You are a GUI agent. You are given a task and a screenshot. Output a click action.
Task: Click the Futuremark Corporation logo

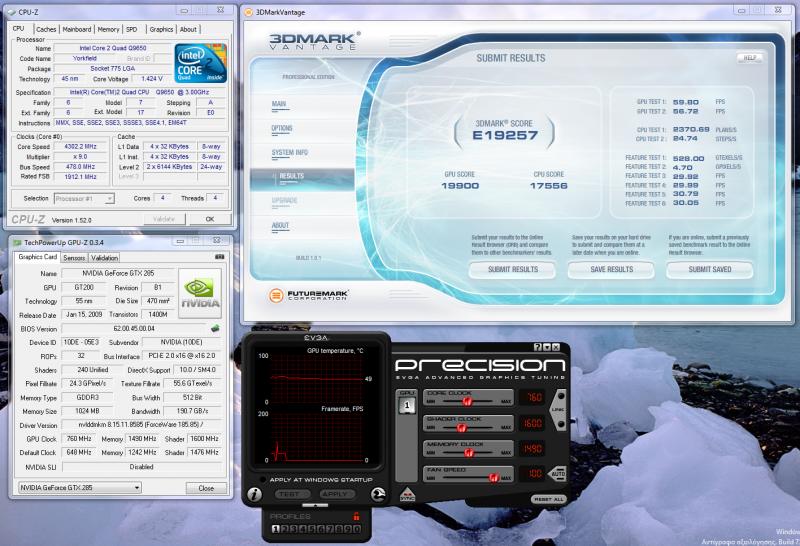(308, 295)
